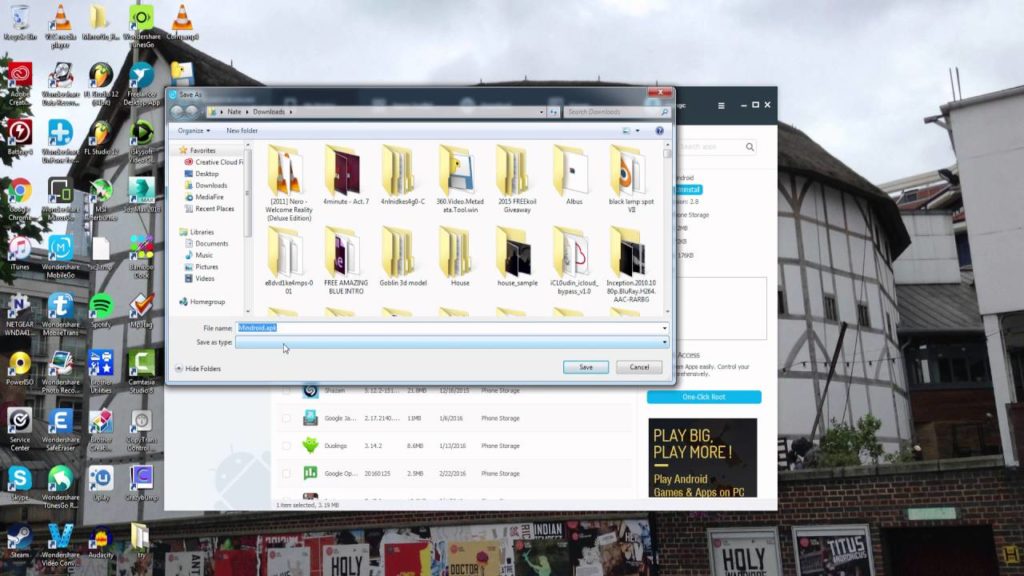Click the Save button in Save As dialog
Viewport: 1024px width, 576px height.
point(586,367)
